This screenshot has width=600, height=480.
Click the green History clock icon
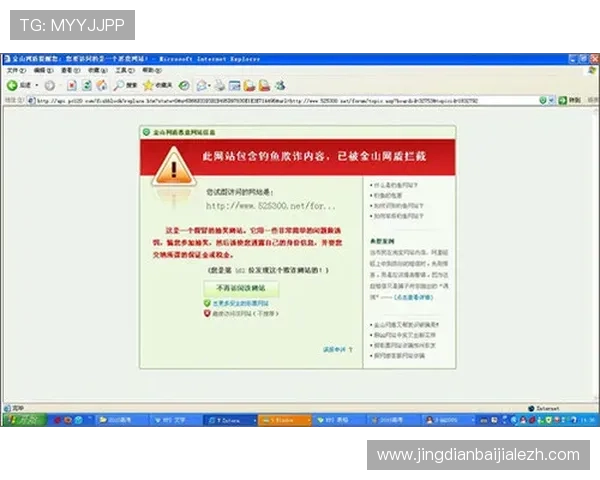[184, 85]
